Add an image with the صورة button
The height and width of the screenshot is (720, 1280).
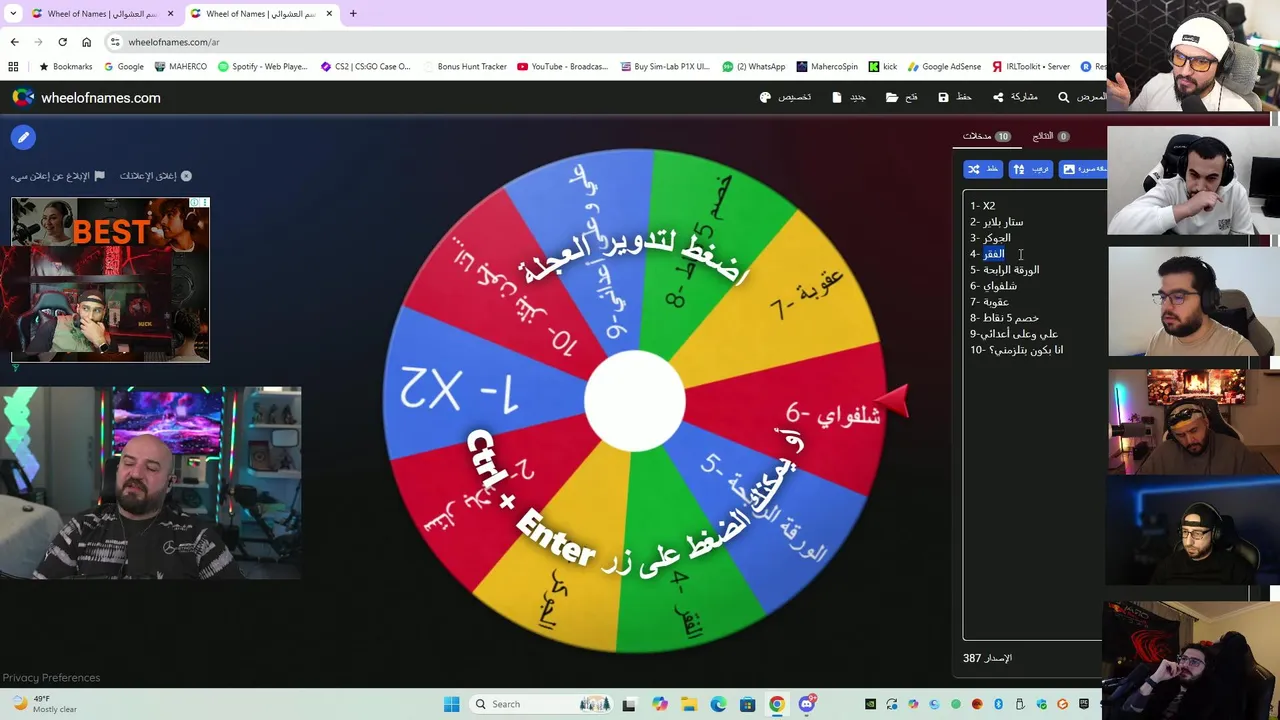click(1084, 169)
